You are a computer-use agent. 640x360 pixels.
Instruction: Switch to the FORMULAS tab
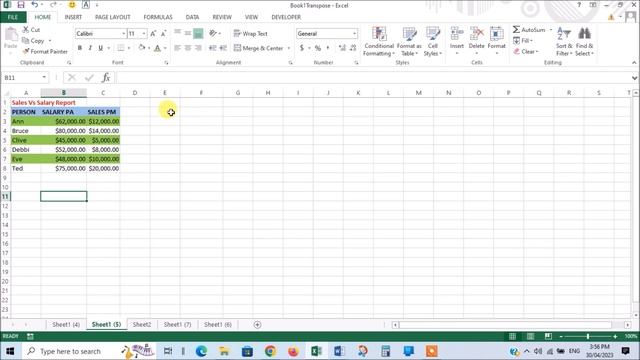pyautogui.click(x=158, y=17)
